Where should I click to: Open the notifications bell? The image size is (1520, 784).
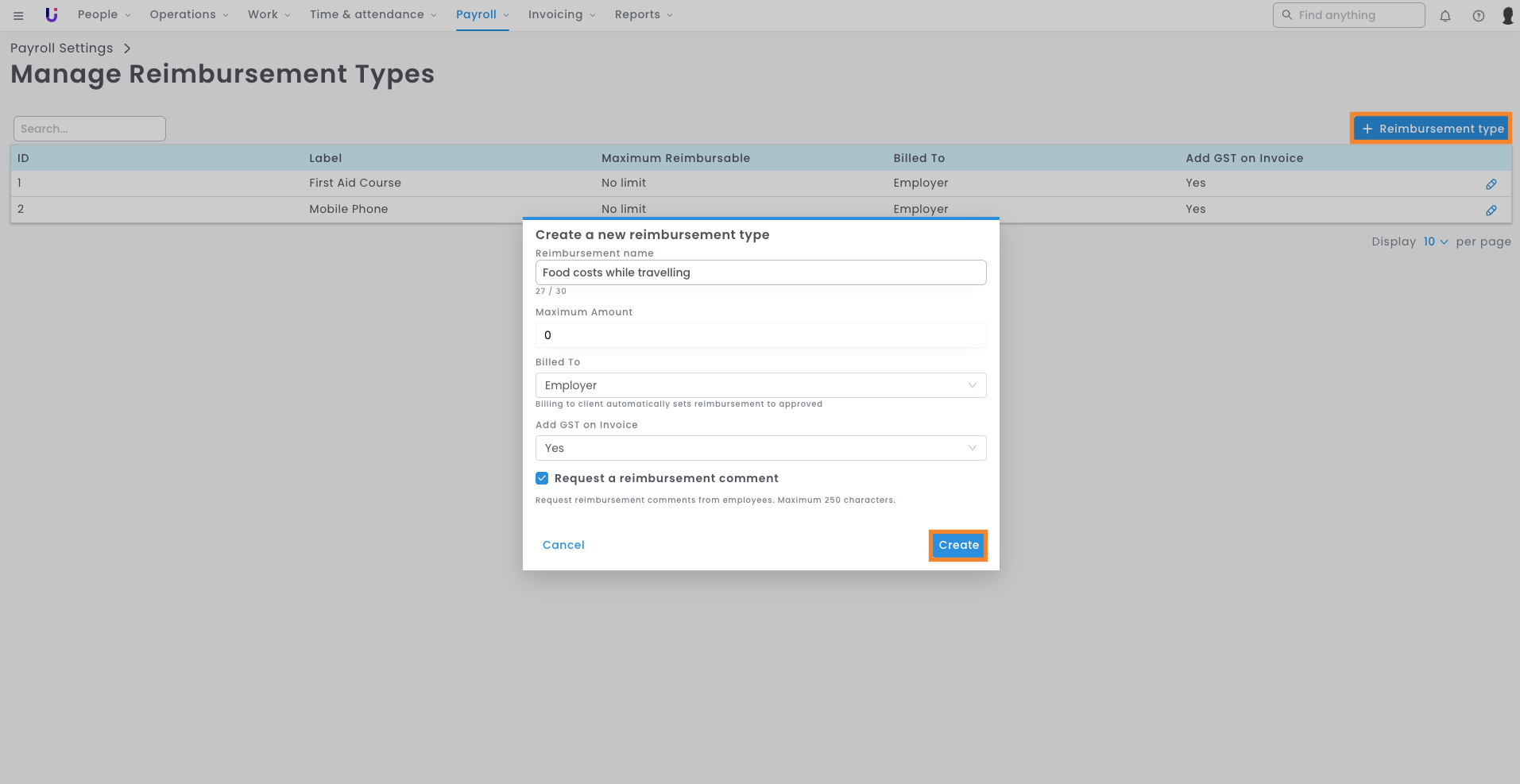[x=1445, y=16]
